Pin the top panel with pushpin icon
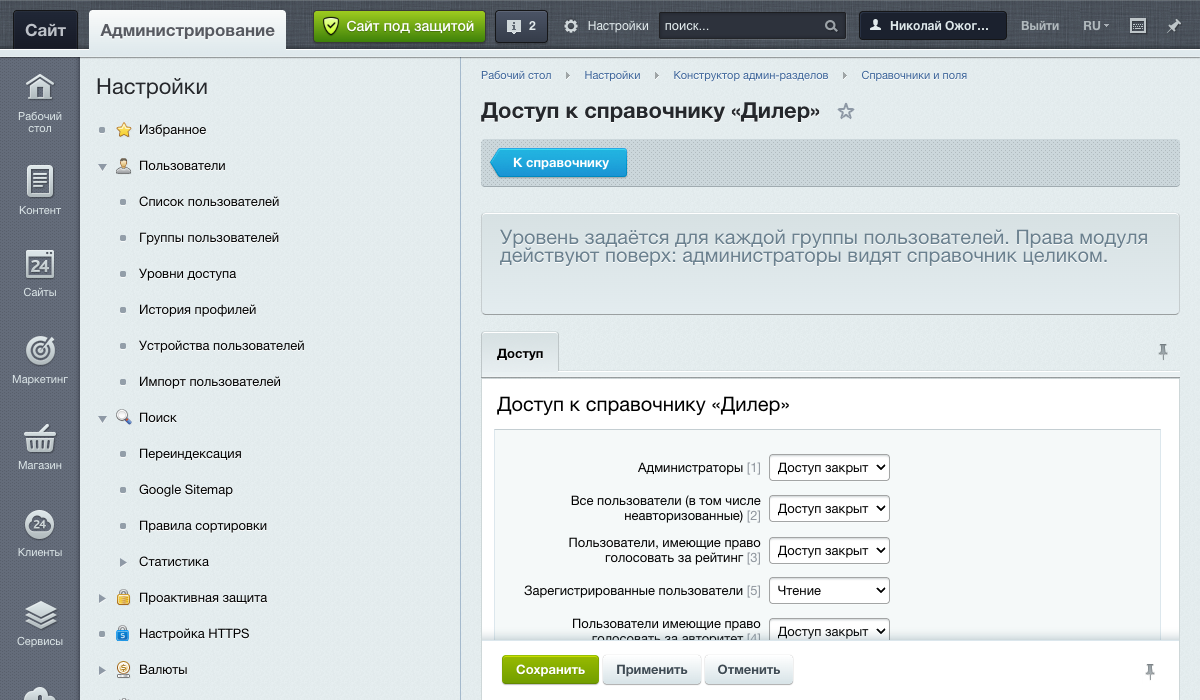The image size is (1200, 700). click(1174, 26)
